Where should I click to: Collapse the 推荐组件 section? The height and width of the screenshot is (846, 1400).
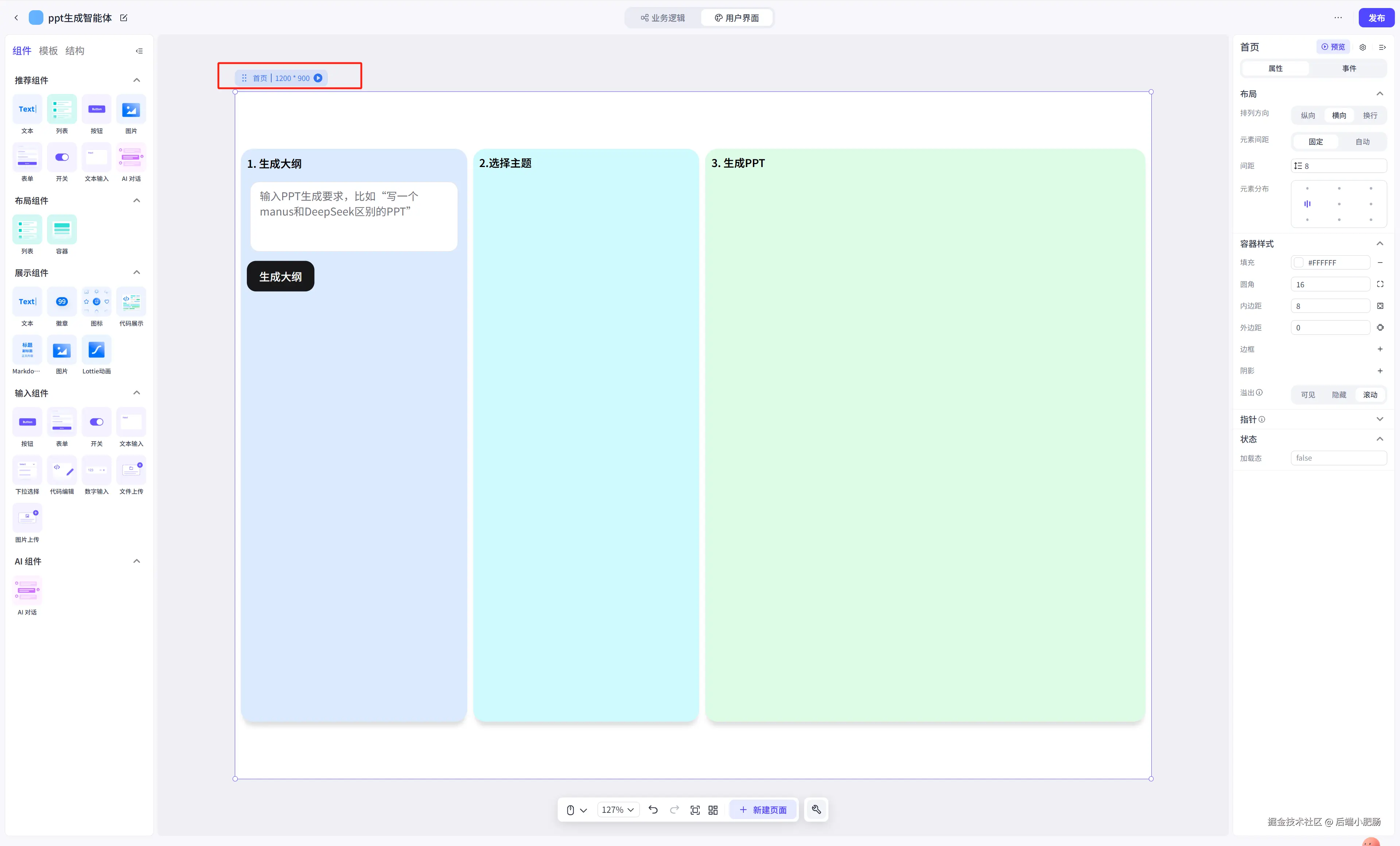136,80
